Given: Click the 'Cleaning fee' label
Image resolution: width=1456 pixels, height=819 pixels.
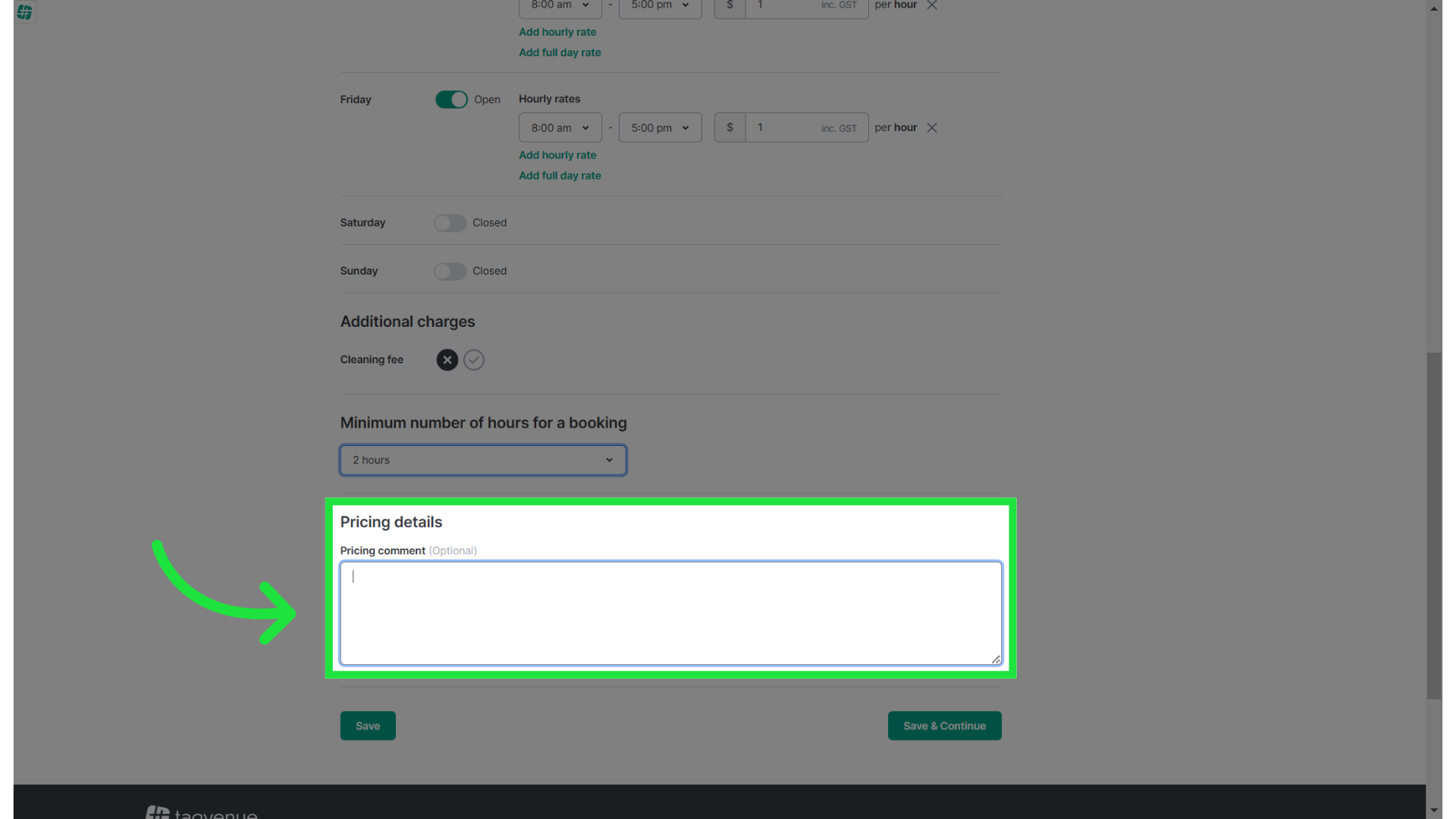Looking at the screenshot, I should coord(372,359).
